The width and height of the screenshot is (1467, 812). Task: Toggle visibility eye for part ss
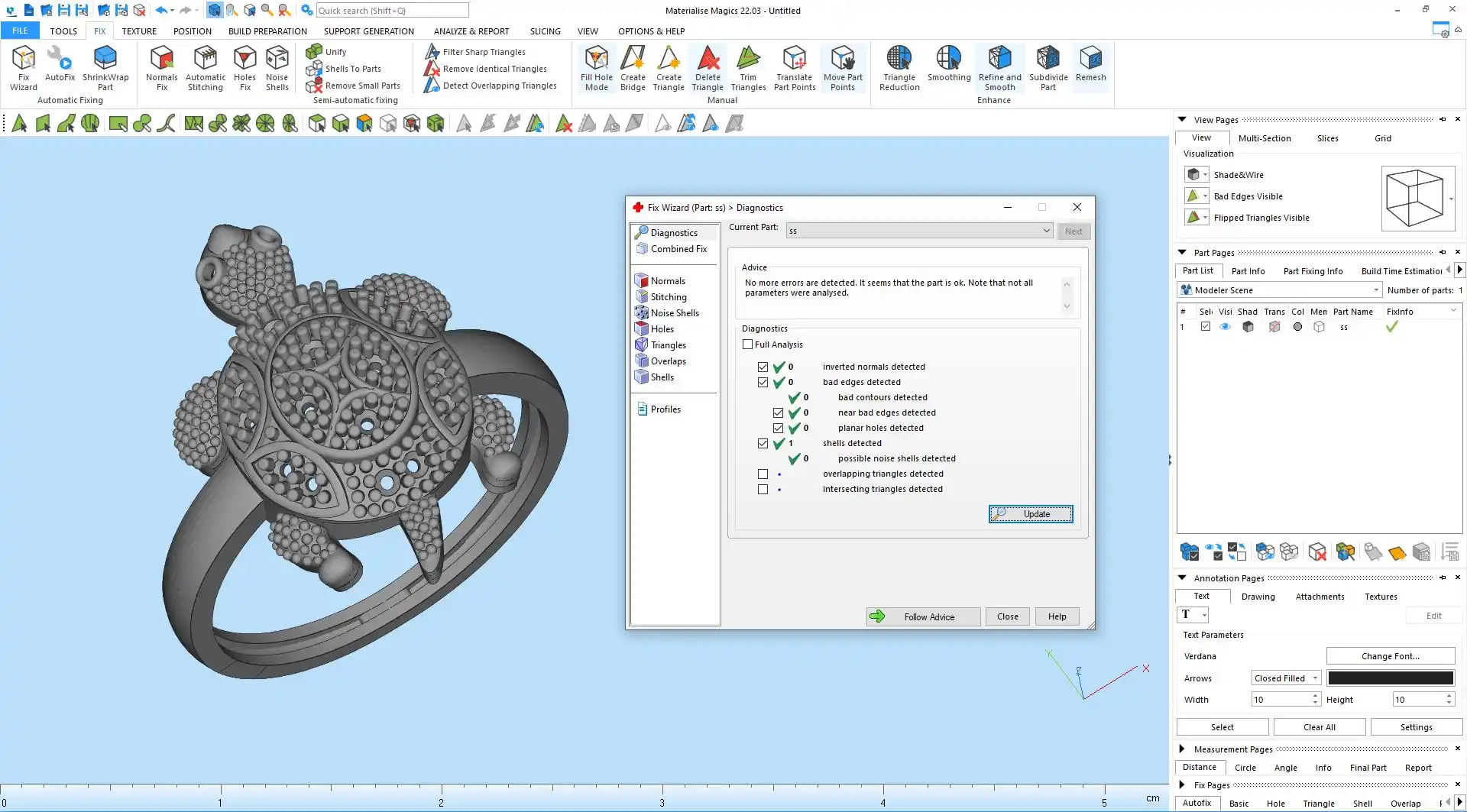1225,327
